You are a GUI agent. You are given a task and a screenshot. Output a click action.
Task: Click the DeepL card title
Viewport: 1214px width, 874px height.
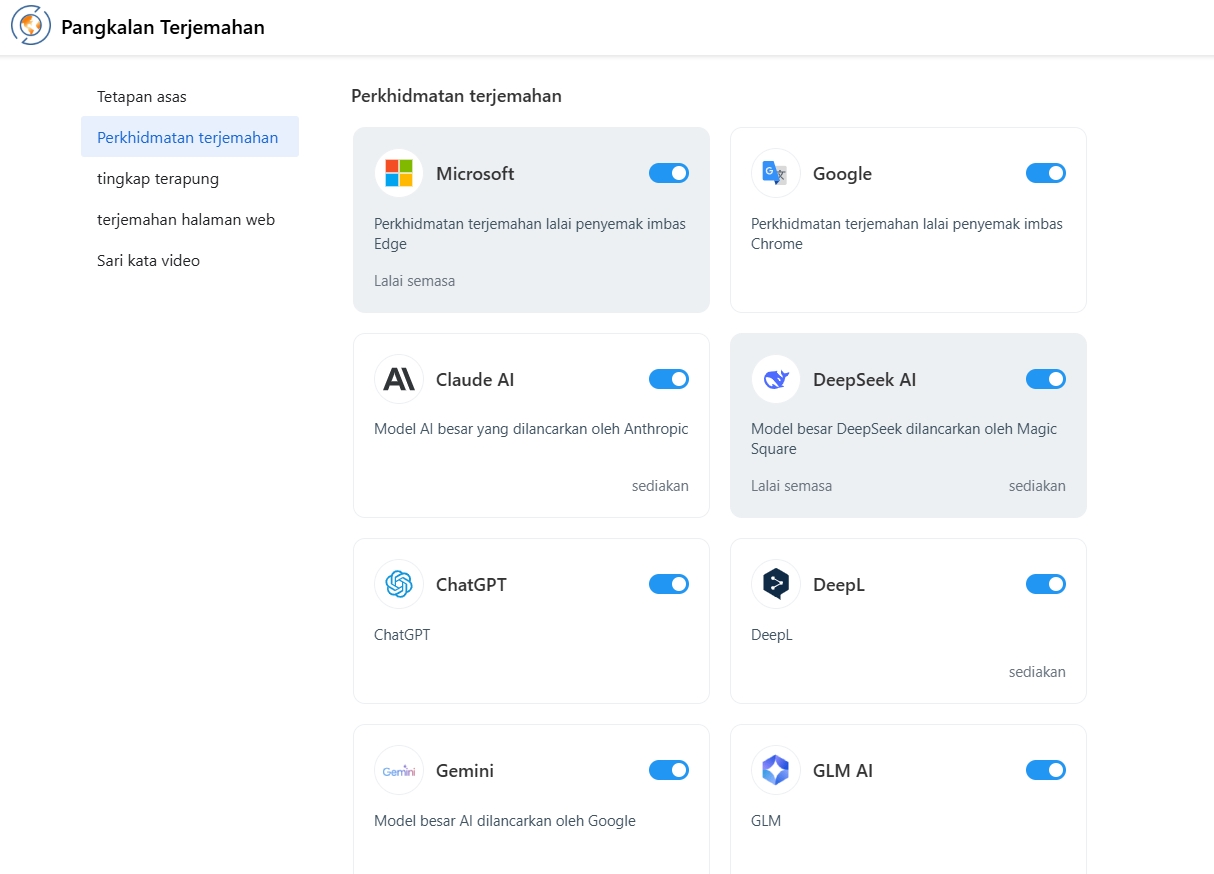coord(839,584)
